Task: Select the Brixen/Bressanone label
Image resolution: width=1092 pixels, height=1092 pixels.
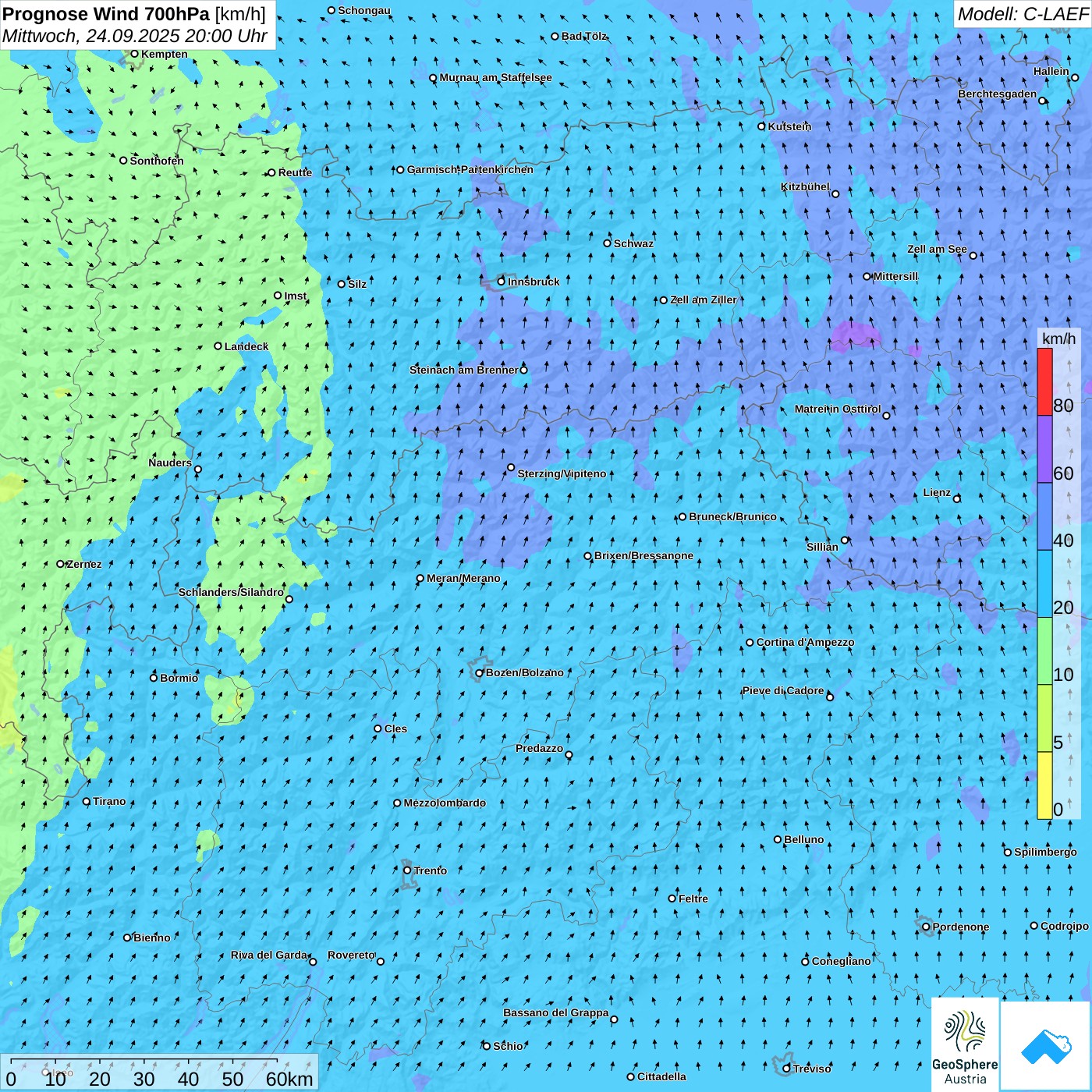Action: [x=643, y=555]
